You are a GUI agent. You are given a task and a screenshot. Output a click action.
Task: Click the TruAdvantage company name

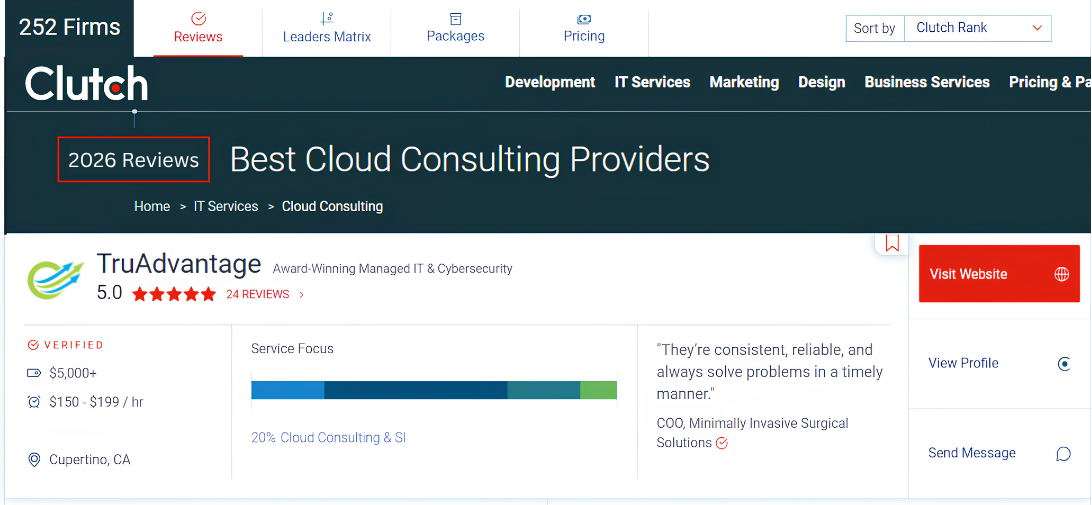(x=178, y=264)
